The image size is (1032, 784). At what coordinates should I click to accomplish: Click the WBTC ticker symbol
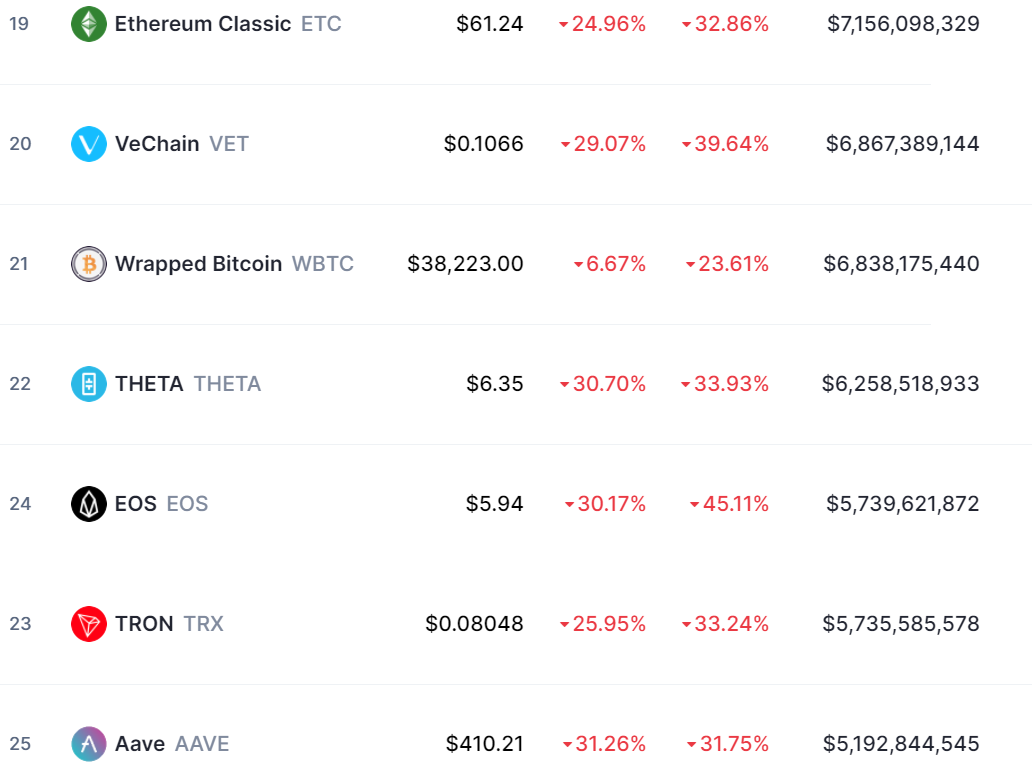[323, 264]
